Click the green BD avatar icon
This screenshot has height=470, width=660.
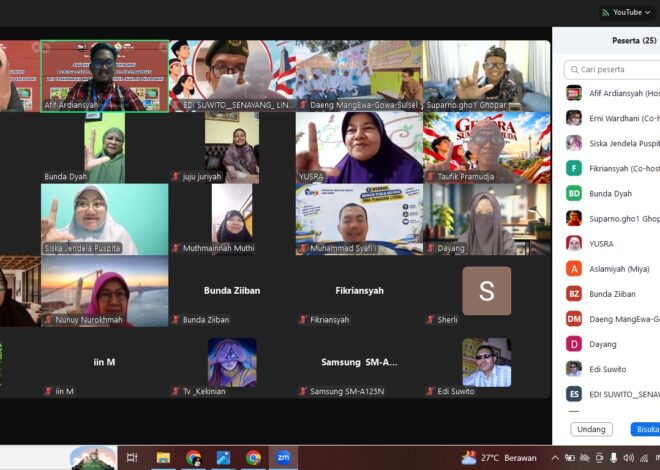[574, 194]
